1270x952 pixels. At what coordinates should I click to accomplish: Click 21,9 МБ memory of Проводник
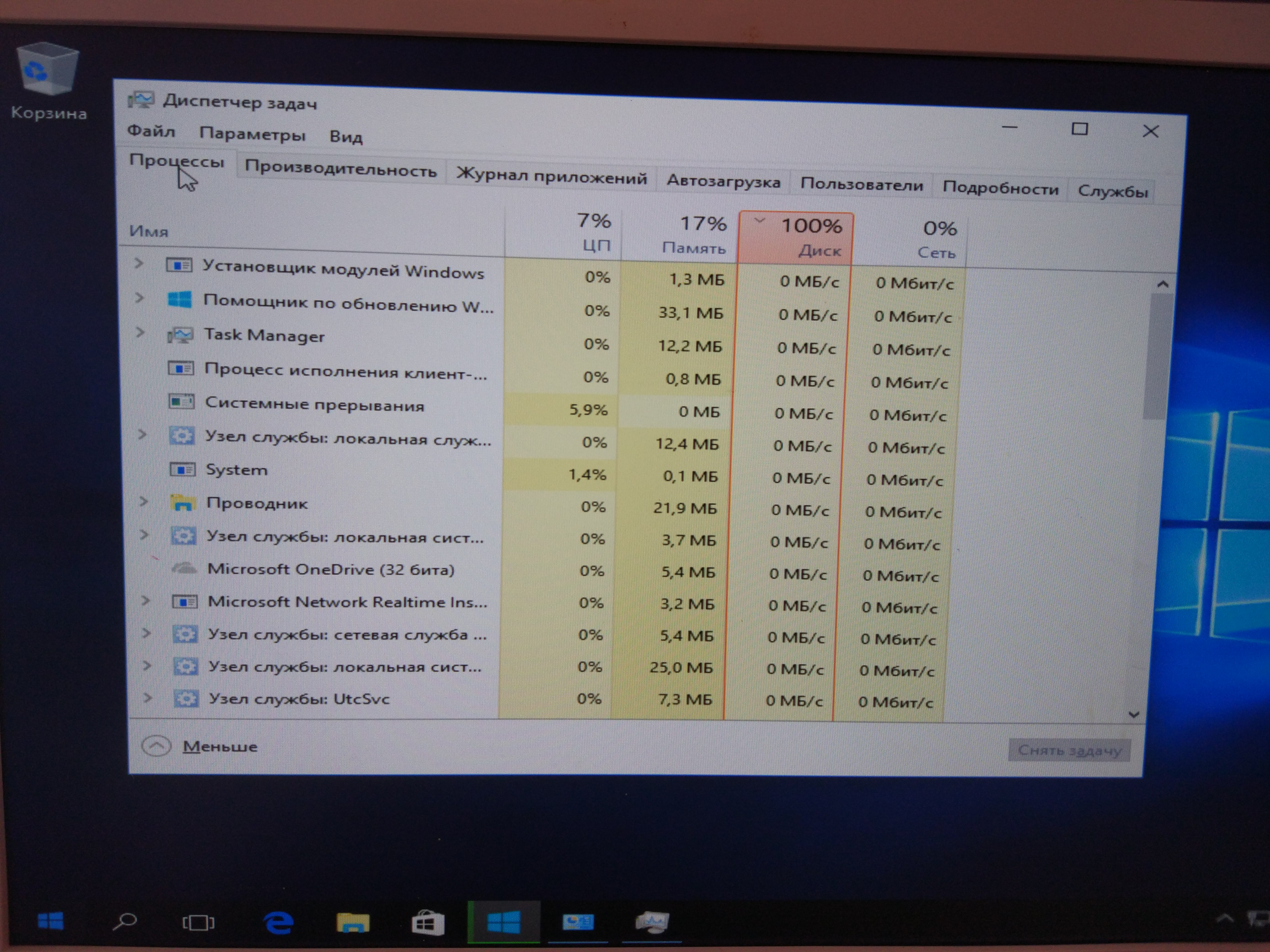coord(685,508)
